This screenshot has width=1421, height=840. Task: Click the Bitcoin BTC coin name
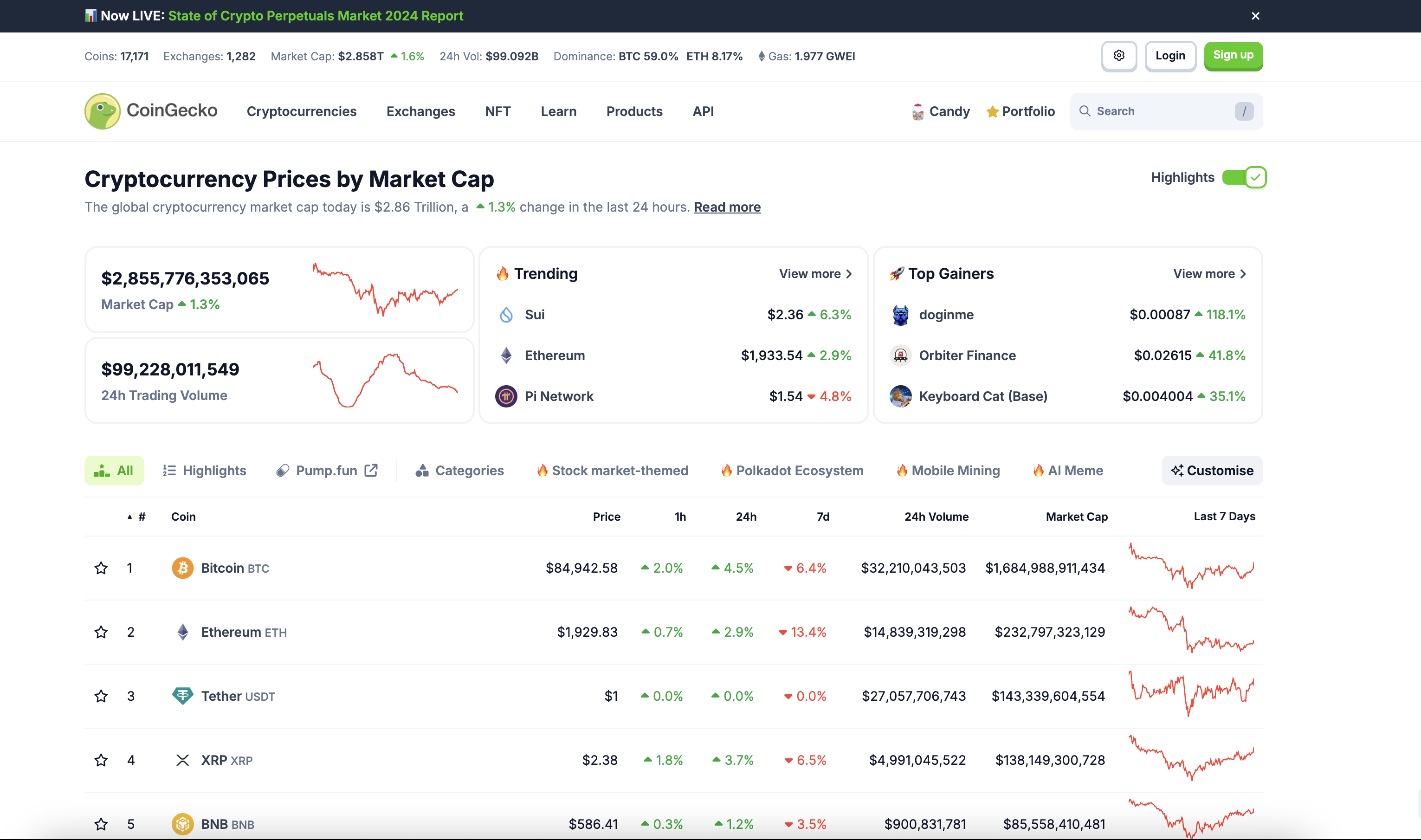click(235, 568)
